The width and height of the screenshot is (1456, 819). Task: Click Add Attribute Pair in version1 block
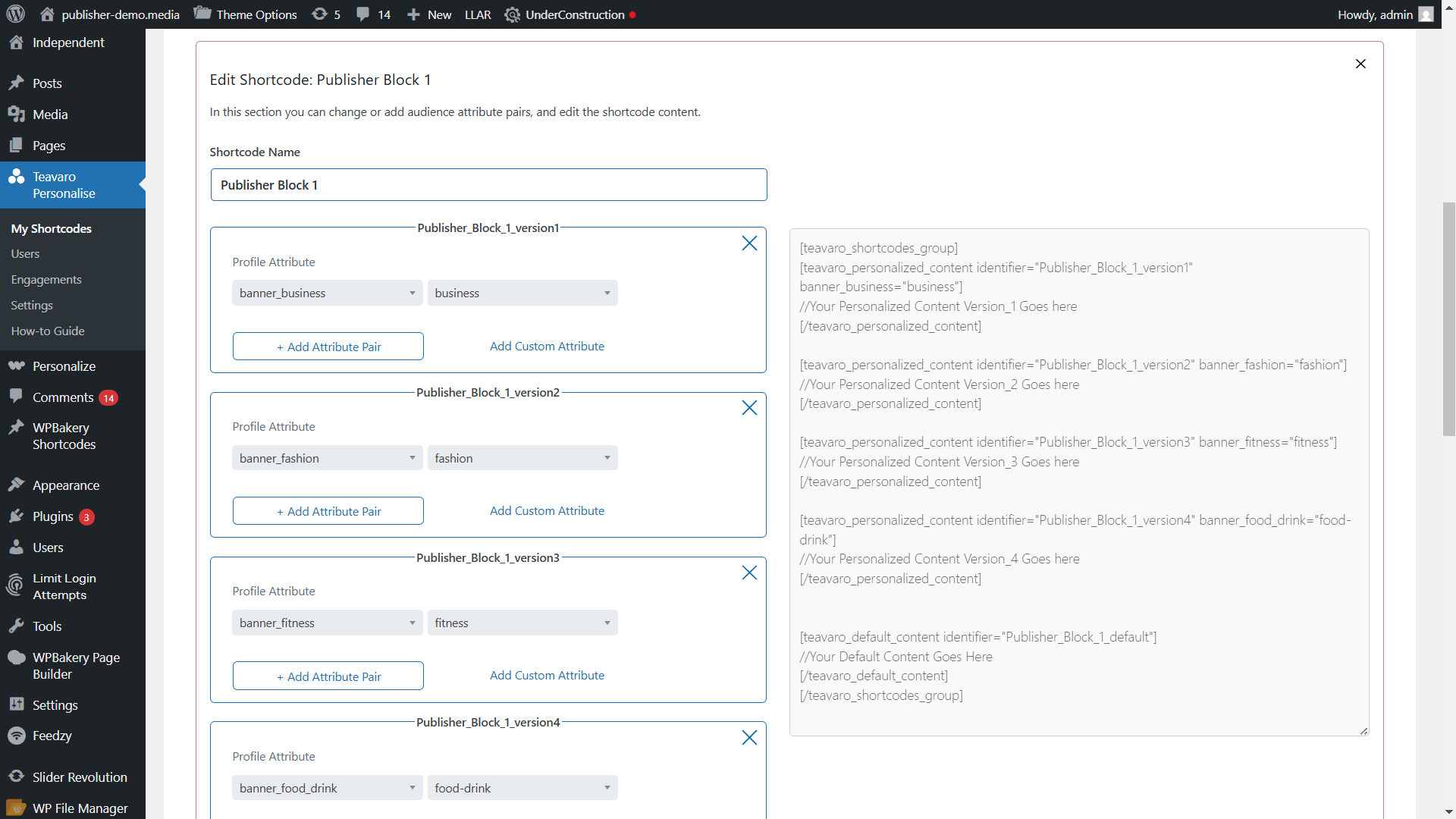pyautogui.click(x=328, y=347)
